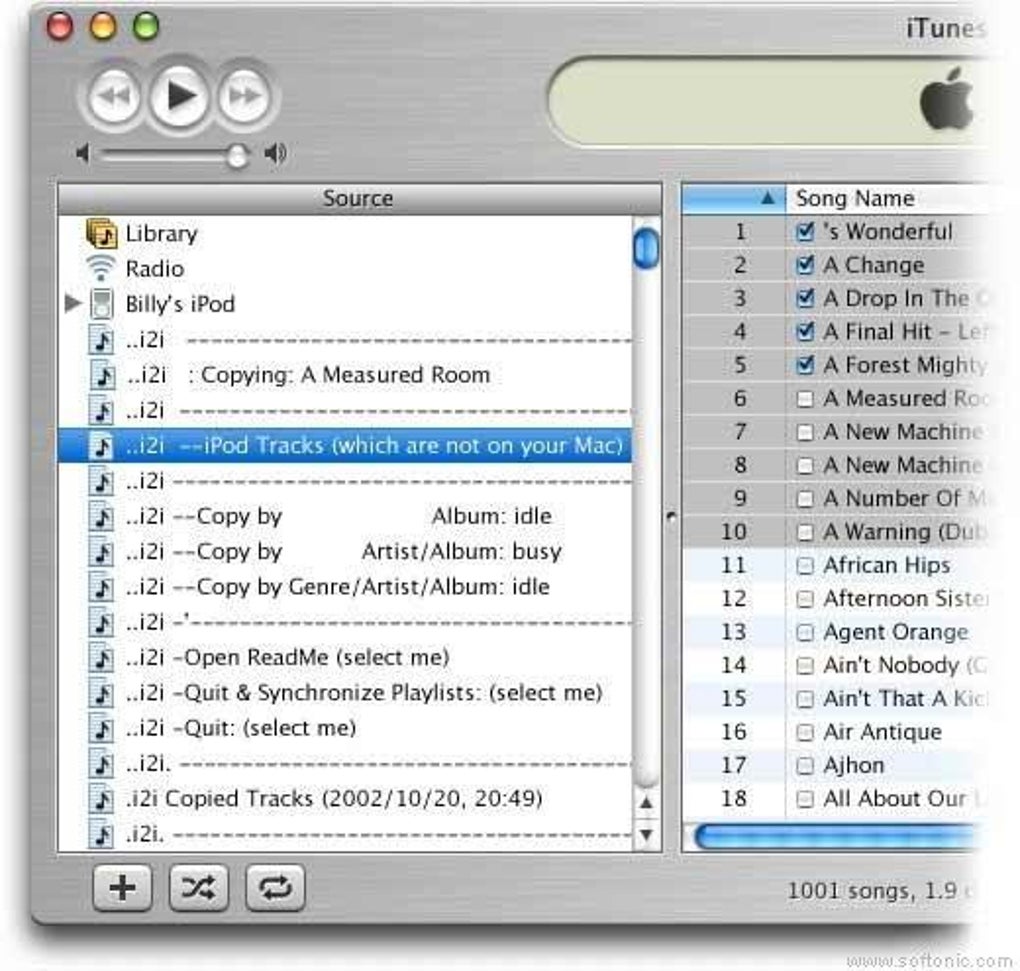Click the low-volume speaker icon

83,154
